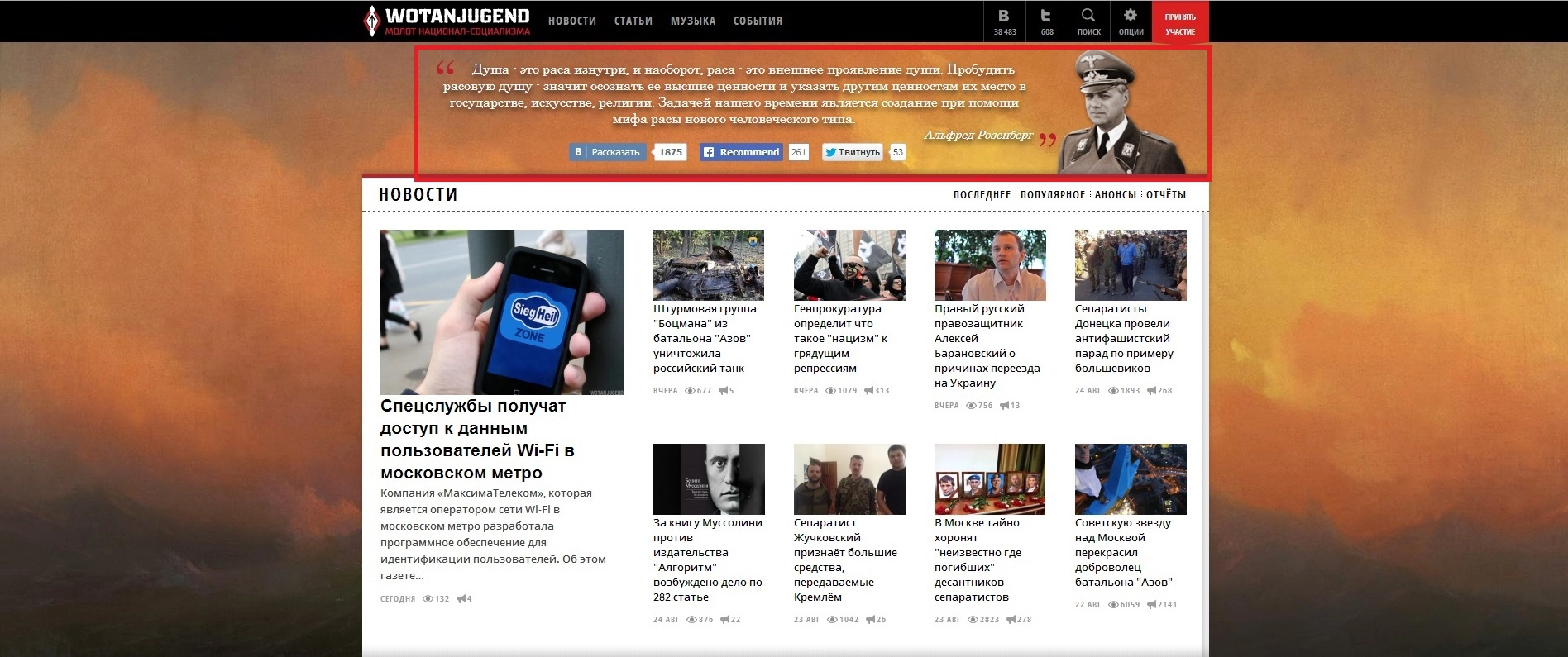This screenshot has height=657, width=1568.
Task: Switch to the Анонсы tab
Action: 1115,195
